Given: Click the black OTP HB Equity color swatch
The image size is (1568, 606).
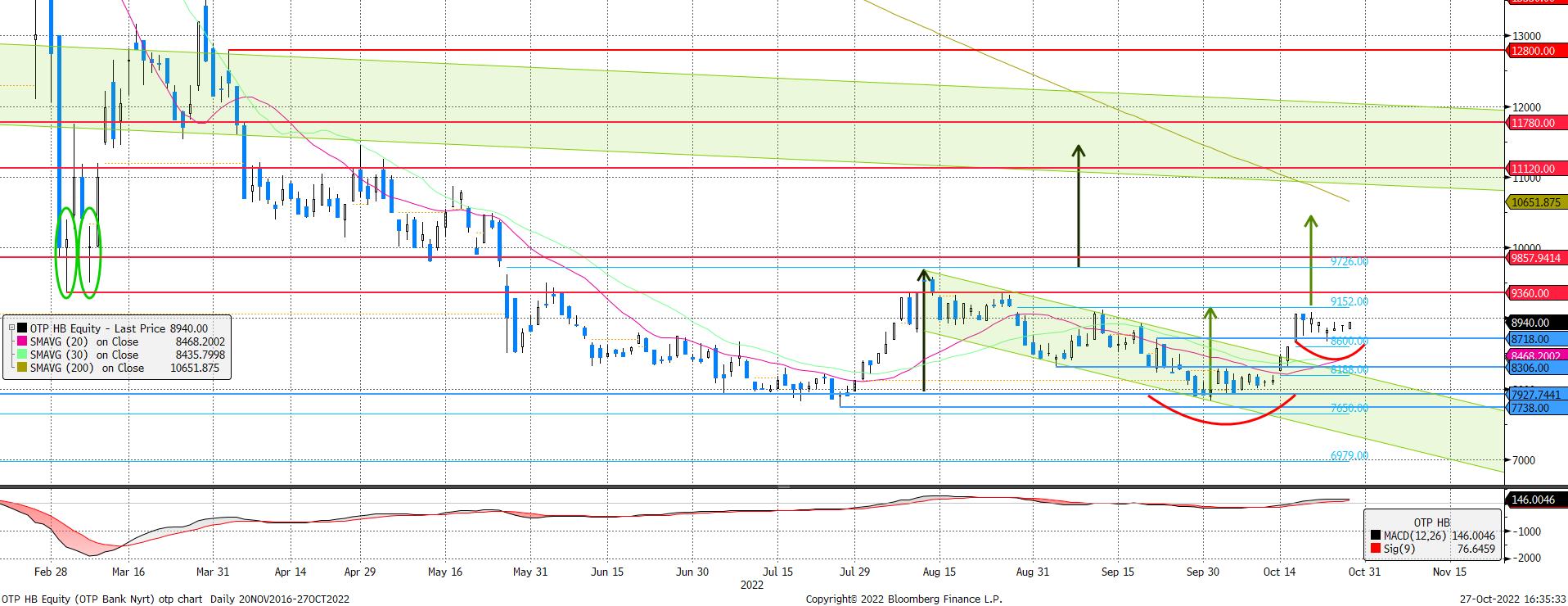Looking at the screenshot, I should (x=22, y=328).
